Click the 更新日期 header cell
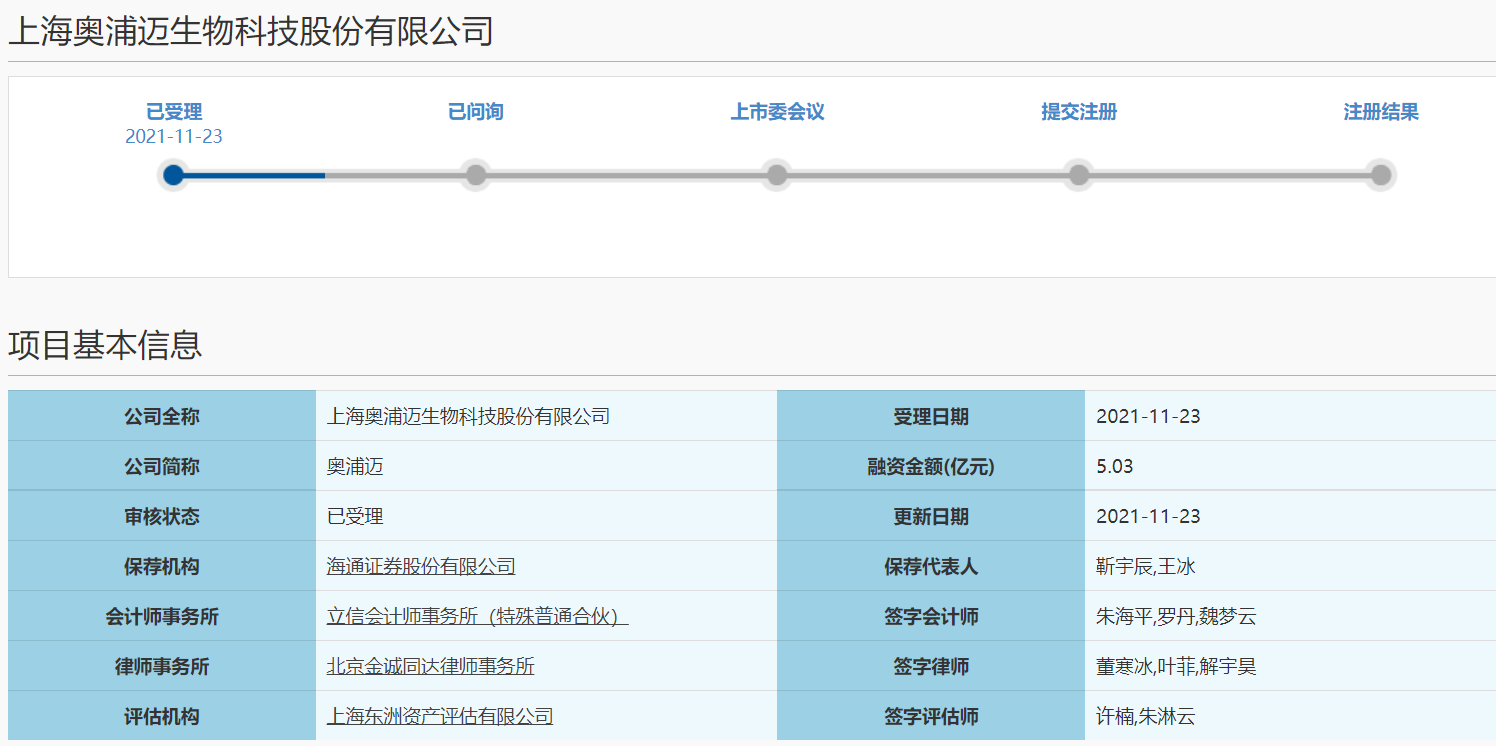Screen dimensions: 1496x746 [931, 516]
